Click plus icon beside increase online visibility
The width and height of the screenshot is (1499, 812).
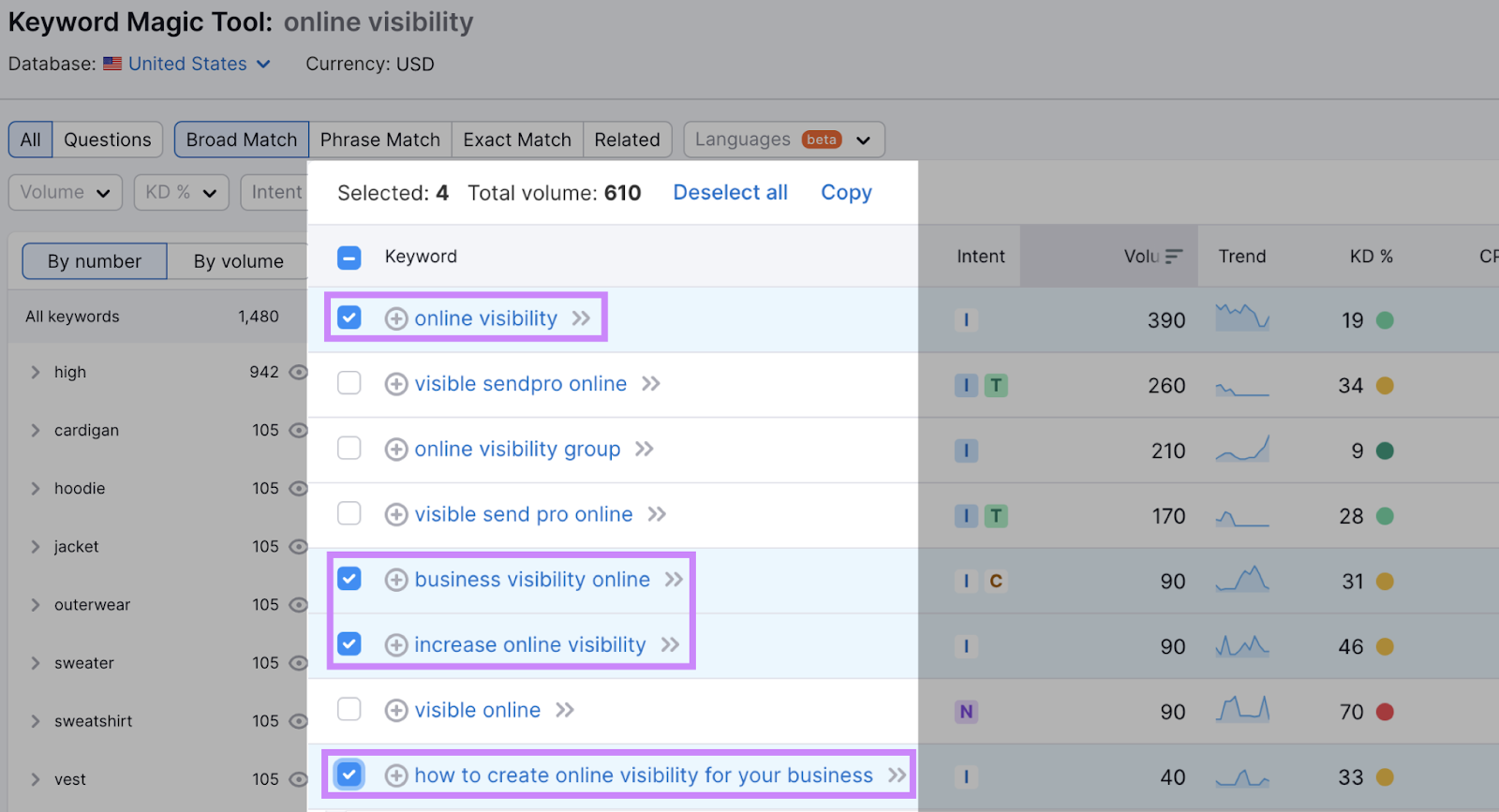(396, 645)
